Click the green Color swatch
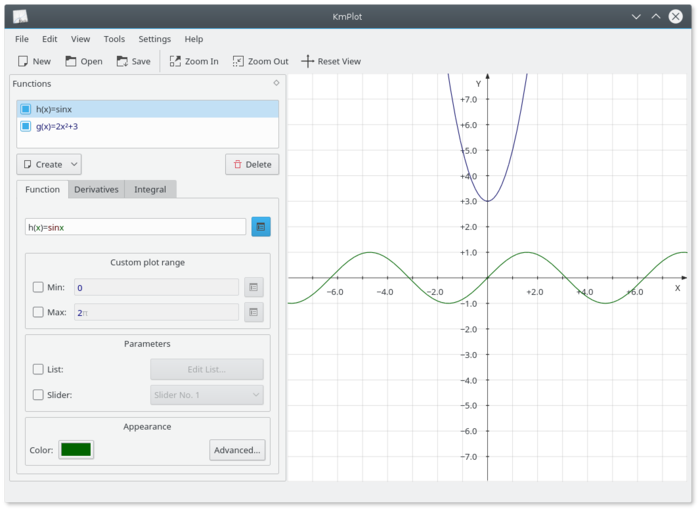The height and width of the screenshot is (511, 700). pyautogui.click(x=76, y=450)
